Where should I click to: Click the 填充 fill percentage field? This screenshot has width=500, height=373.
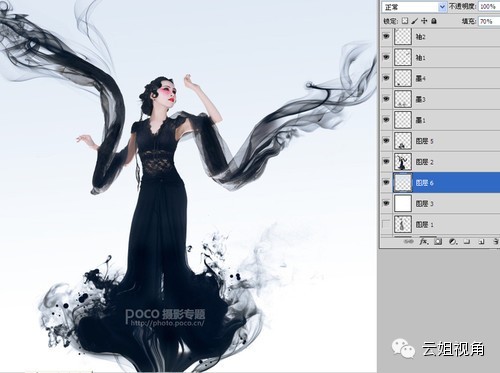pos(489,21)
